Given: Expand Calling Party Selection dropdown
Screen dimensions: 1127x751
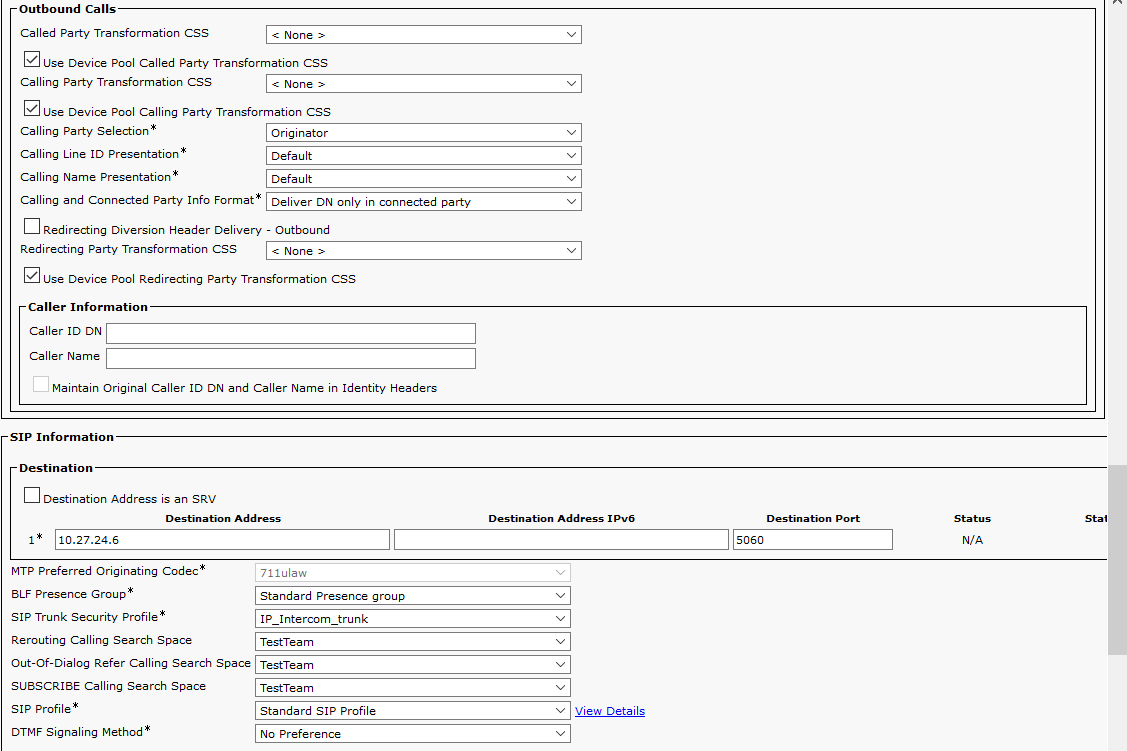Looking at the screenshot, I should 423,133.
